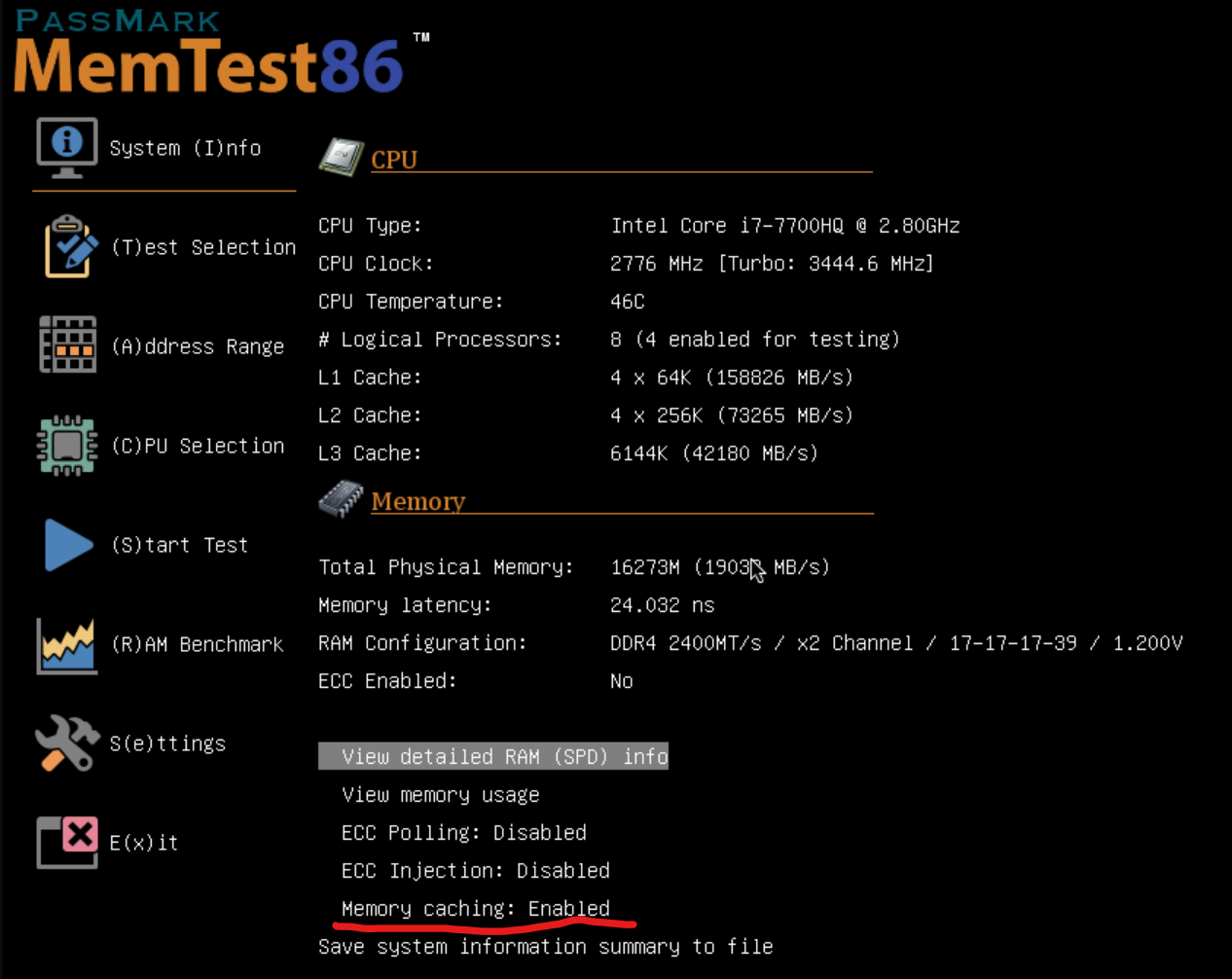Click the L3 Cache: label
Screen dimensions: 1232x979
370,453
